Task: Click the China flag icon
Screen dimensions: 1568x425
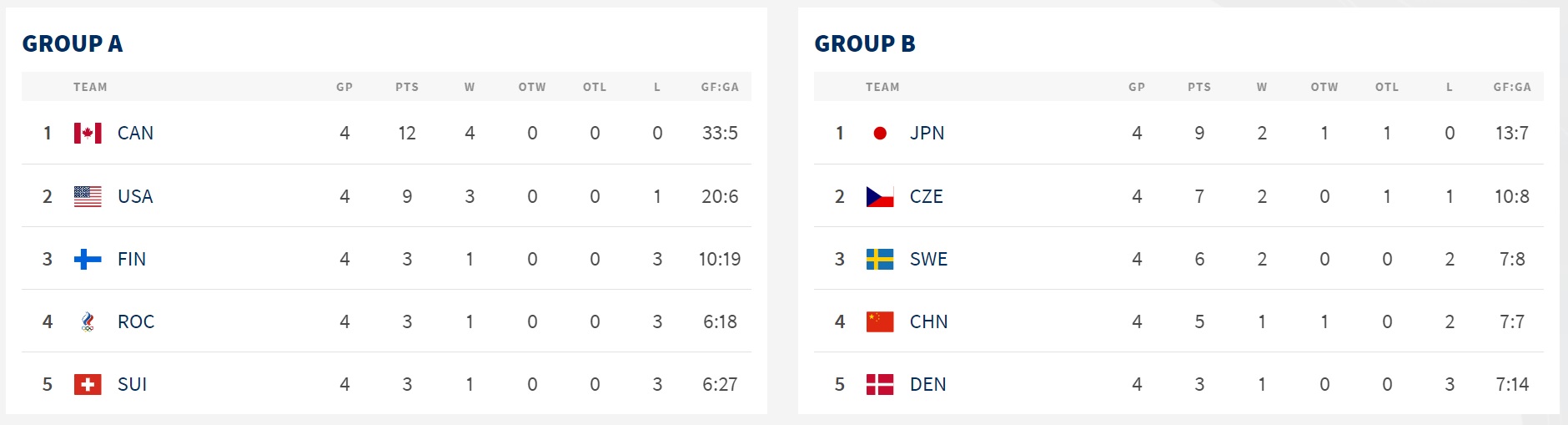Action: [880, 321]
